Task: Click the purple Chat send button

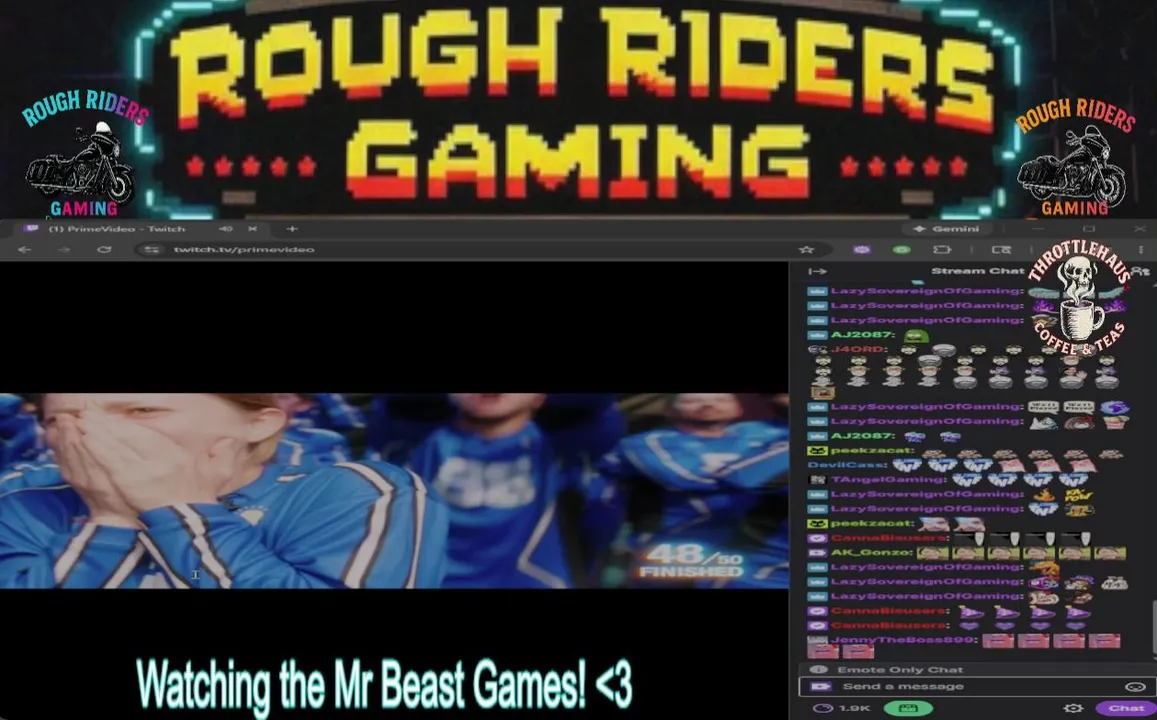Action: click(x=1125, y=708)
